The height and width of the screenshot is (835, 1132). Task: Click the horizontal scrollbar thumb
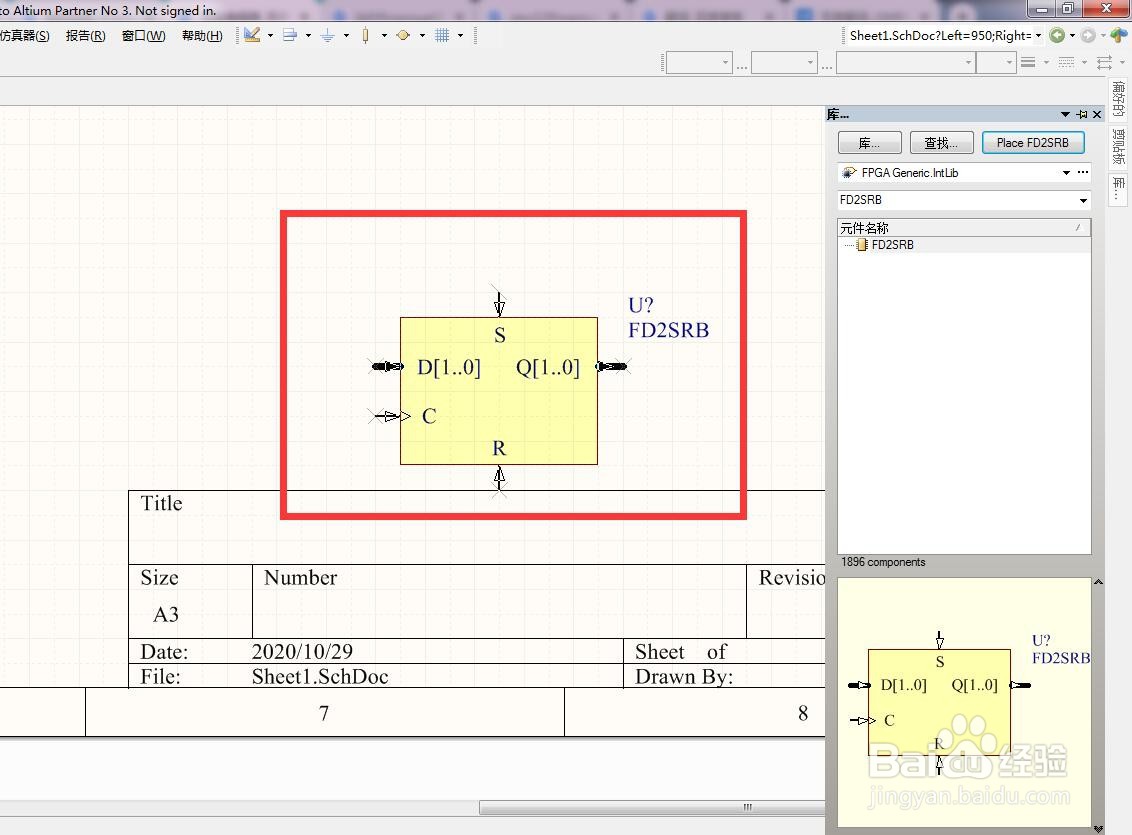pos(651,807)
